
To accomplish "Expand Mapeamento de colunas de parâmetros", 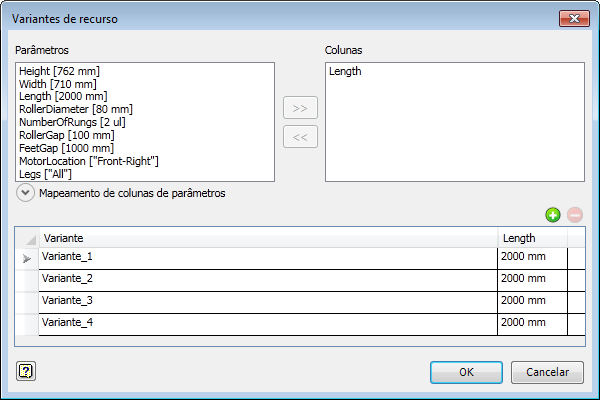I will pos(26,193).
